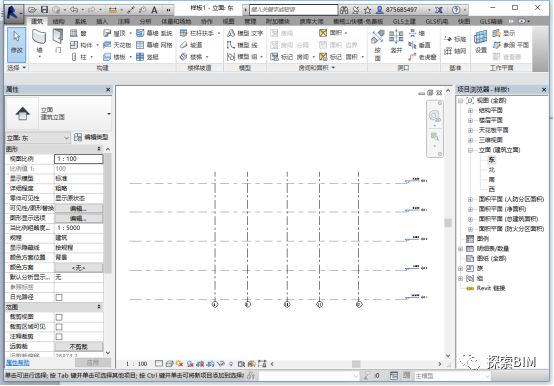The width and height of the screenshot is (554, 386).
Task: Click the Save icon in quick access toolbar
Action: click(x=44, y=10)
